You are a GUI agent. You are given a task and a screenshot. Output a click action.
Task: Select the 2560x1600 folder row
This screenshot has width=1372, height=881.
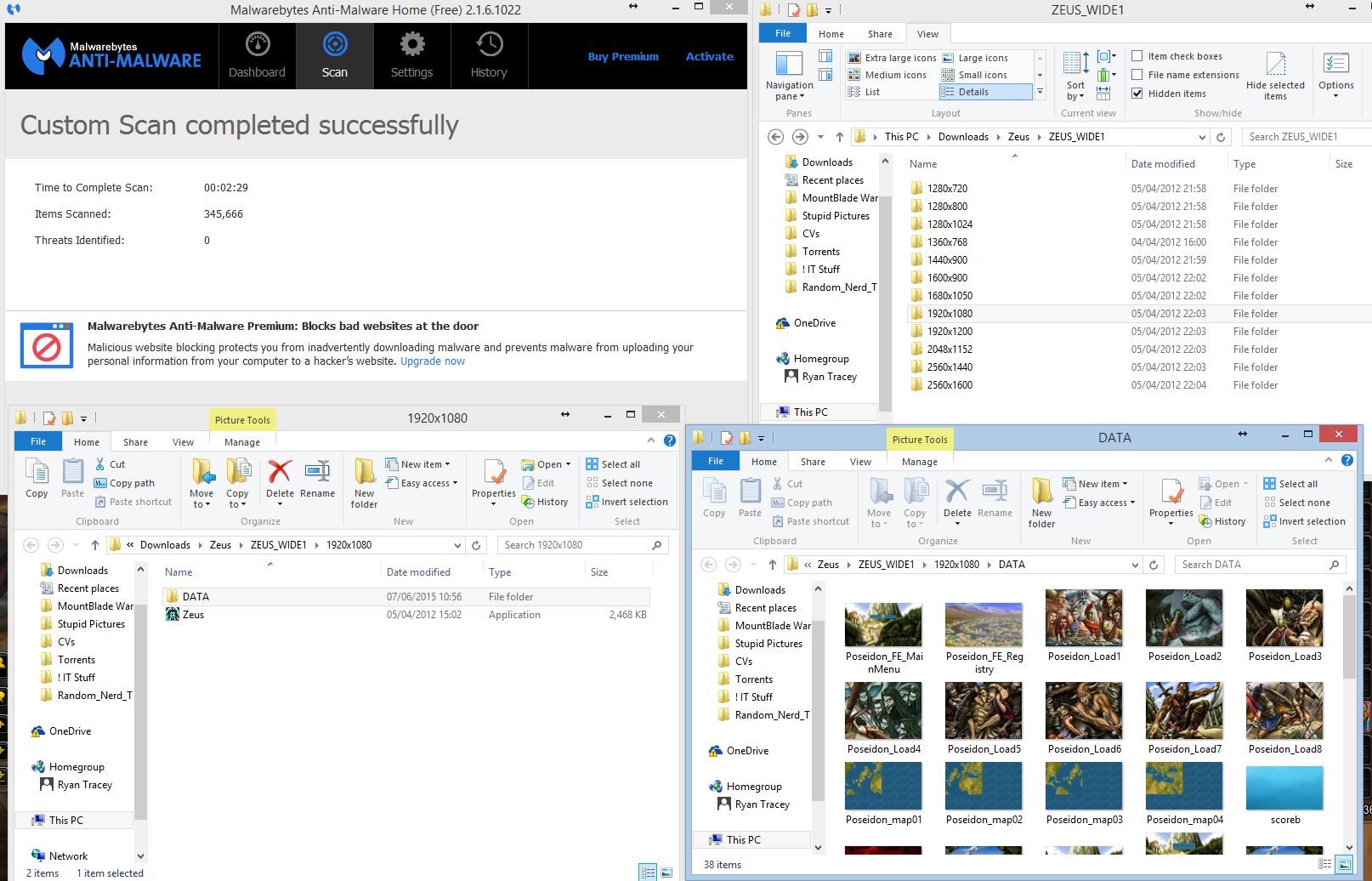point(1139,385)
